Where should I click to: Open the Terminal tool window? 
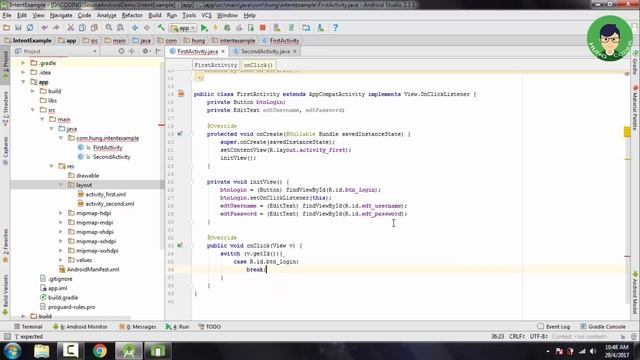[x=28, y=327]
